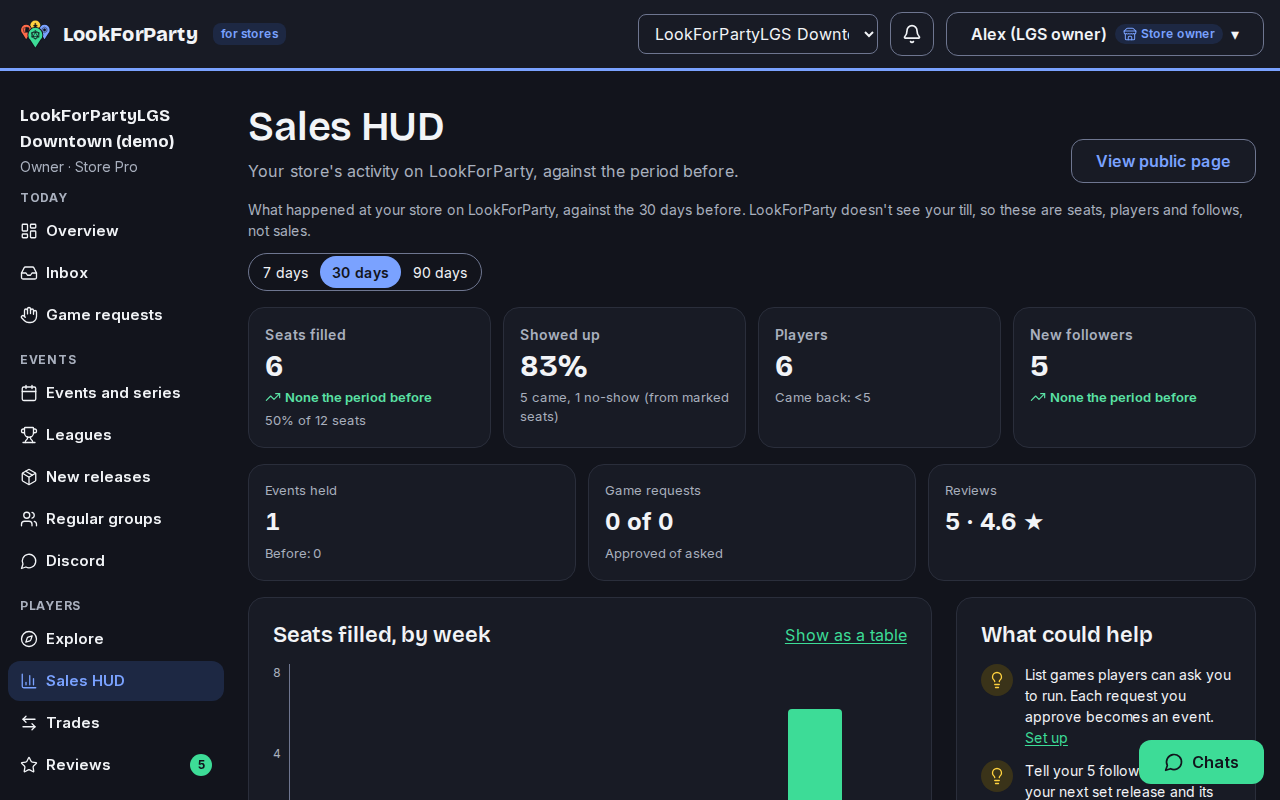The image size is (1280, 800).
Task: Select the 90 days period
Action: click(x=440, y=272)
